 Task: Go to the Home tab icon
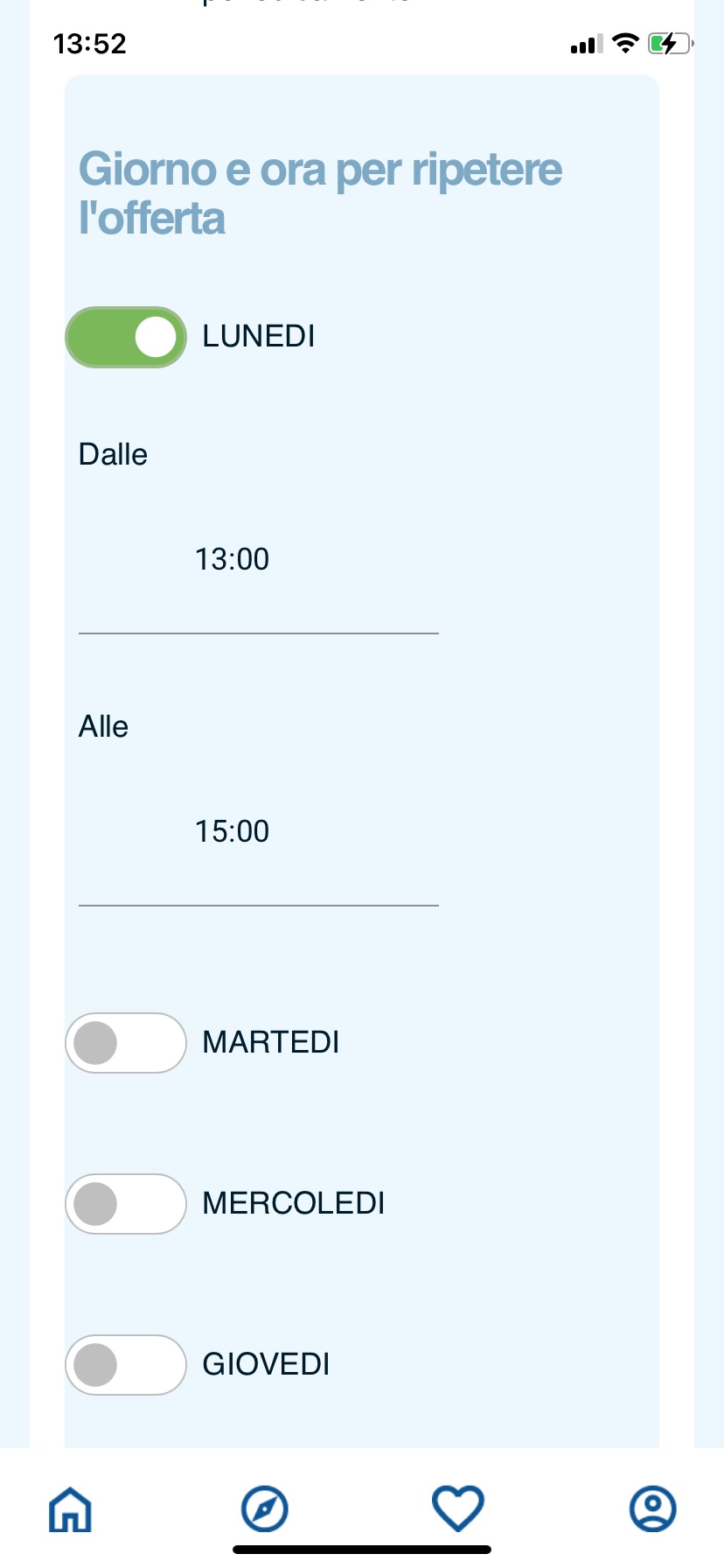point(70,1509)
